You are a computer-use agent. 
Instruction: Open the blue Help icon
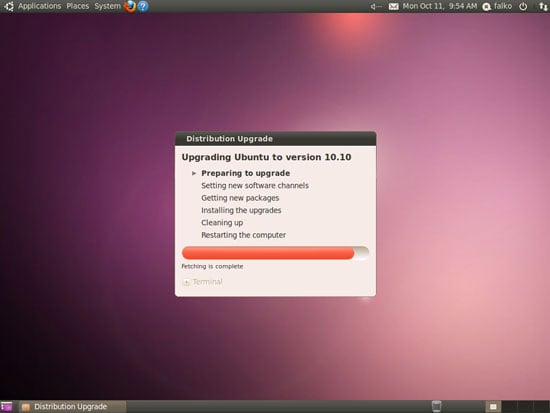143,6
